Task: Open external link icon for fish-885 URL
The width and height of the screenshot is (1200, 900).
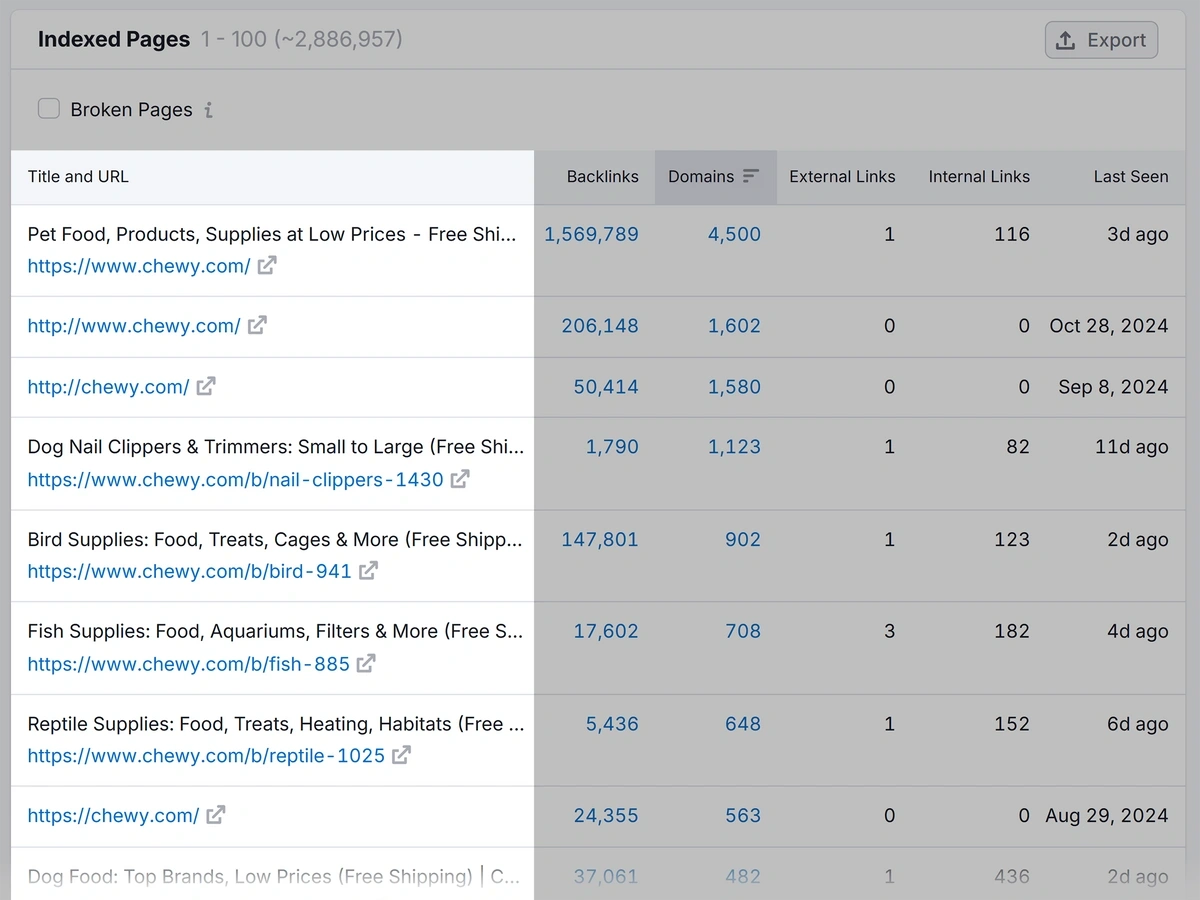Action: pos(366,663)
